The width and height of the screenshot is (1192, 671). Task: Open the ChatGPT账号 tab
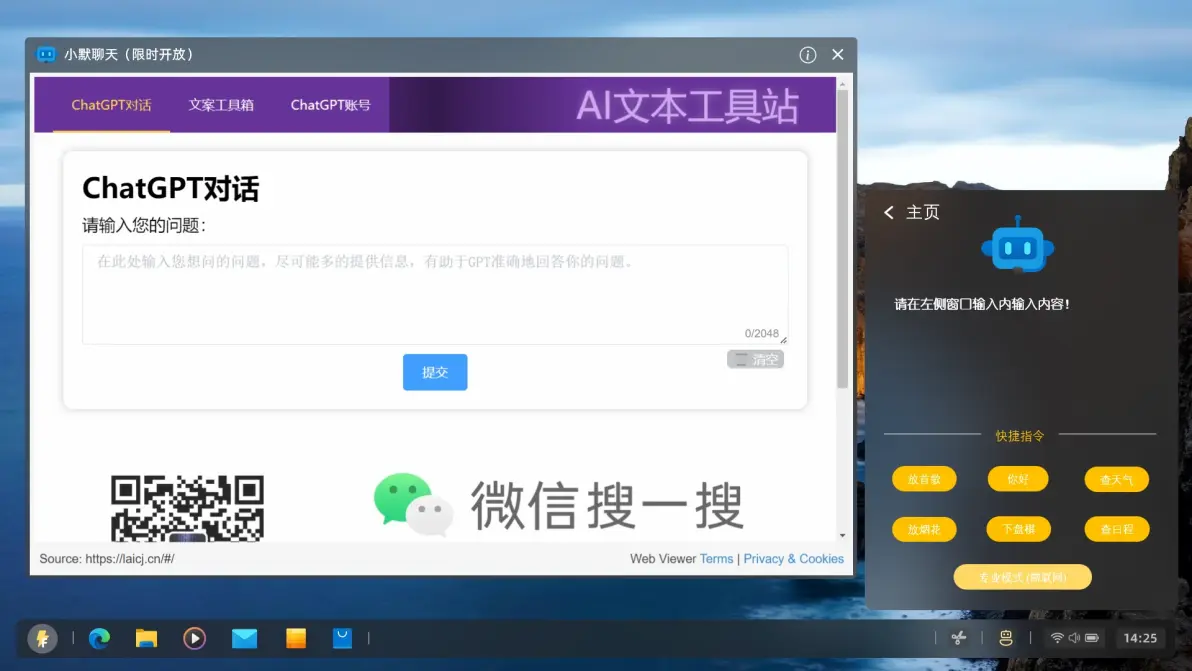[x=330, y=105]
